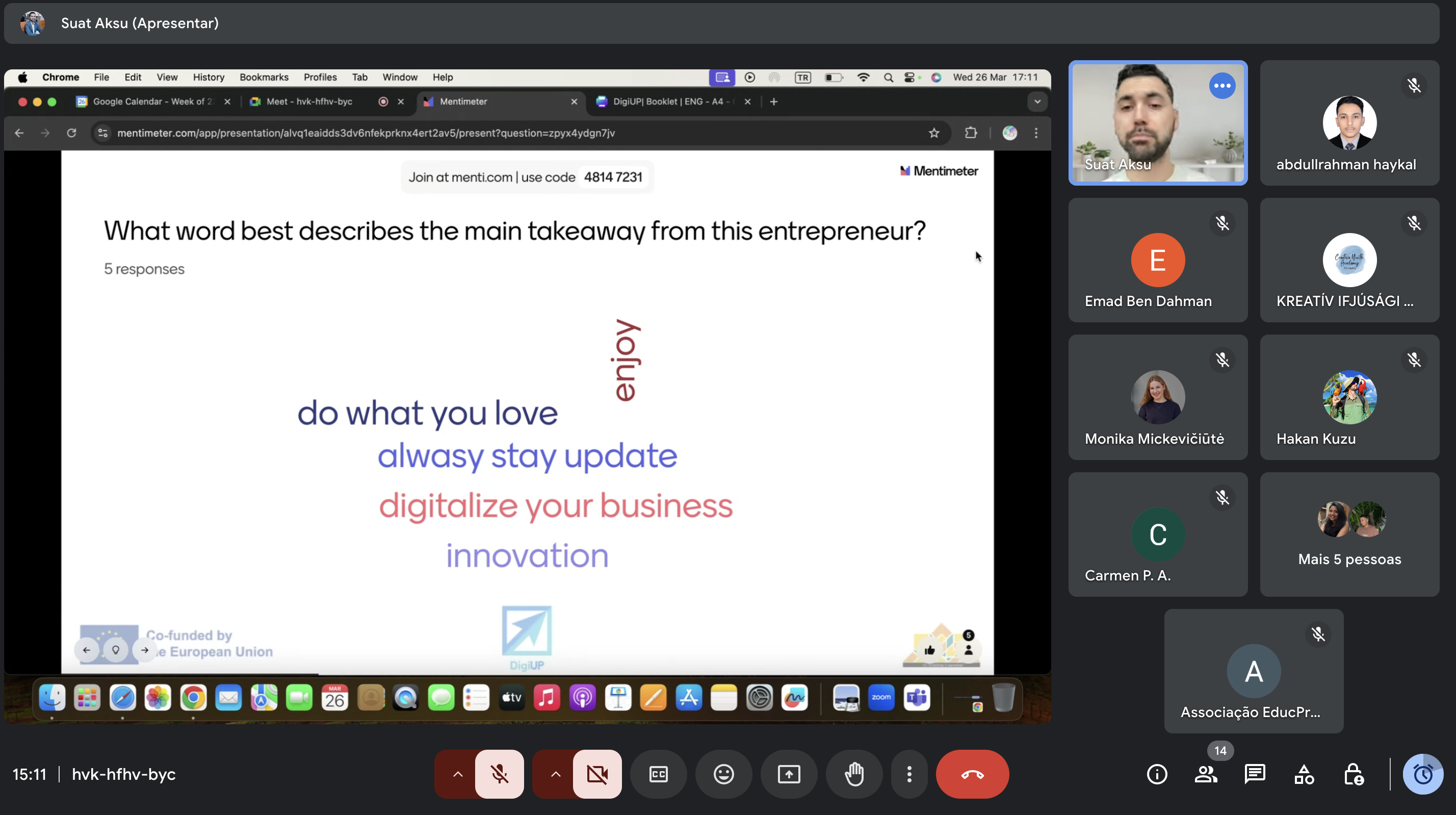The image size is (1456, 815).
Task: Open macOS Spotlight search icon
Action: tap(888, 78)
